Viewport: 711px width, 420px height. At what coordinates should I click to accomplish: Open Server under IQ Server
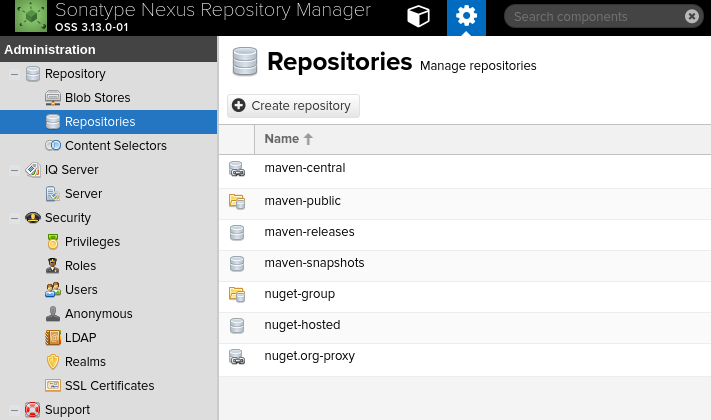tap(83, 194)
